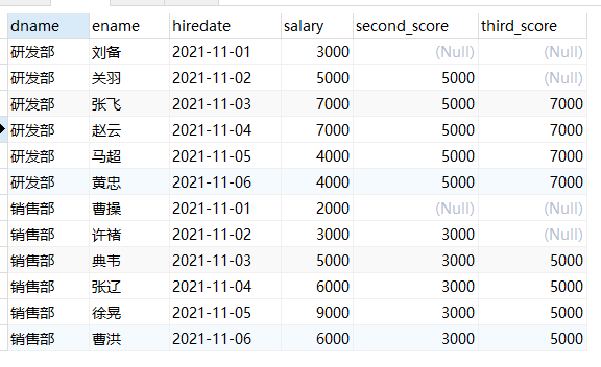Click the hiredate of 关羽's row
601x367 pixels.
coord(225,78)
